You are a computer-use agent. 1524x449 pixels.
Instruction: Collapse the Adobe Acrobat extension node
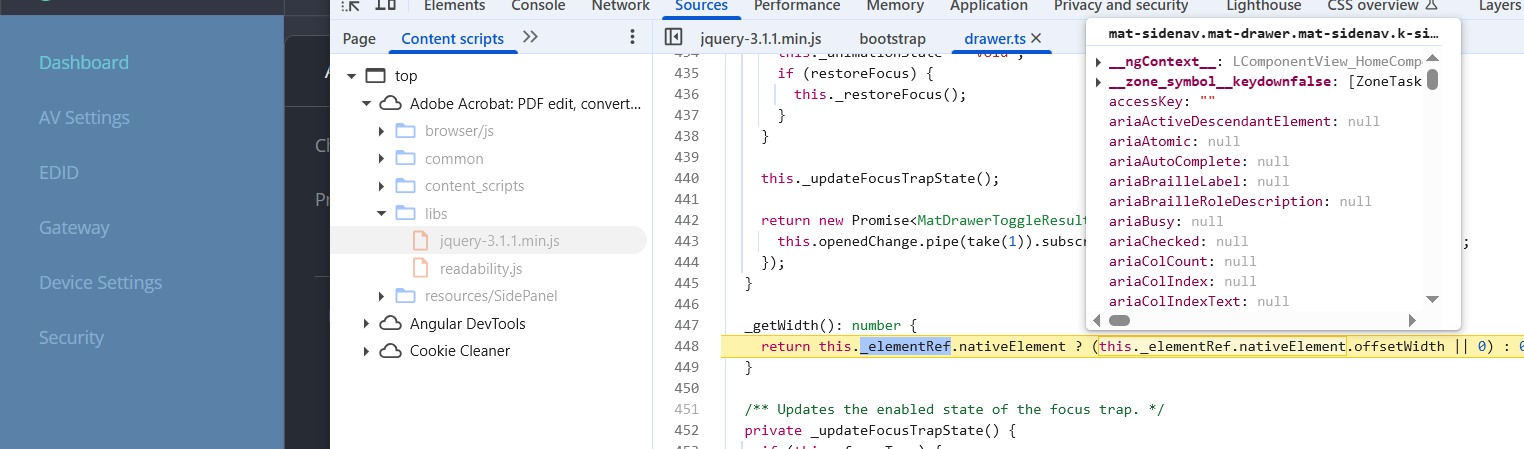[366, 103]
